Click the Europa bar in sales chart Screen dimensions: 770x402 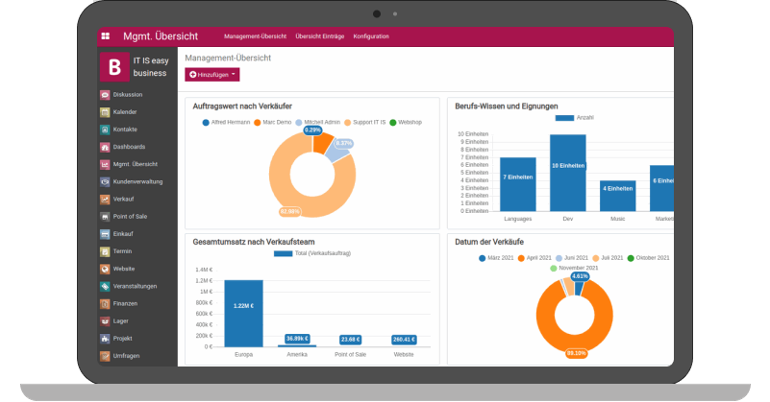click(x=243, y=312)
